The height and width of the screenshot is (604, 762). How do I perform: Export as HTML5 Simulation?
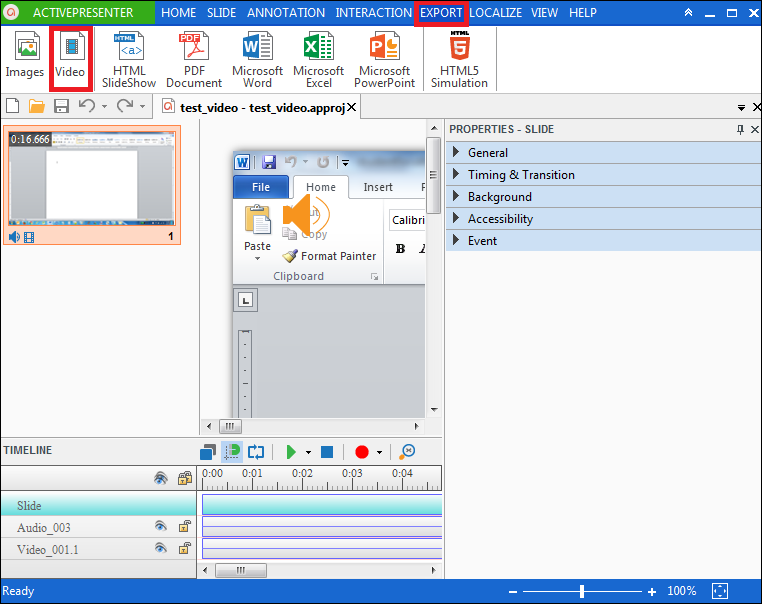pyautogui.click(x=459, y=59)
